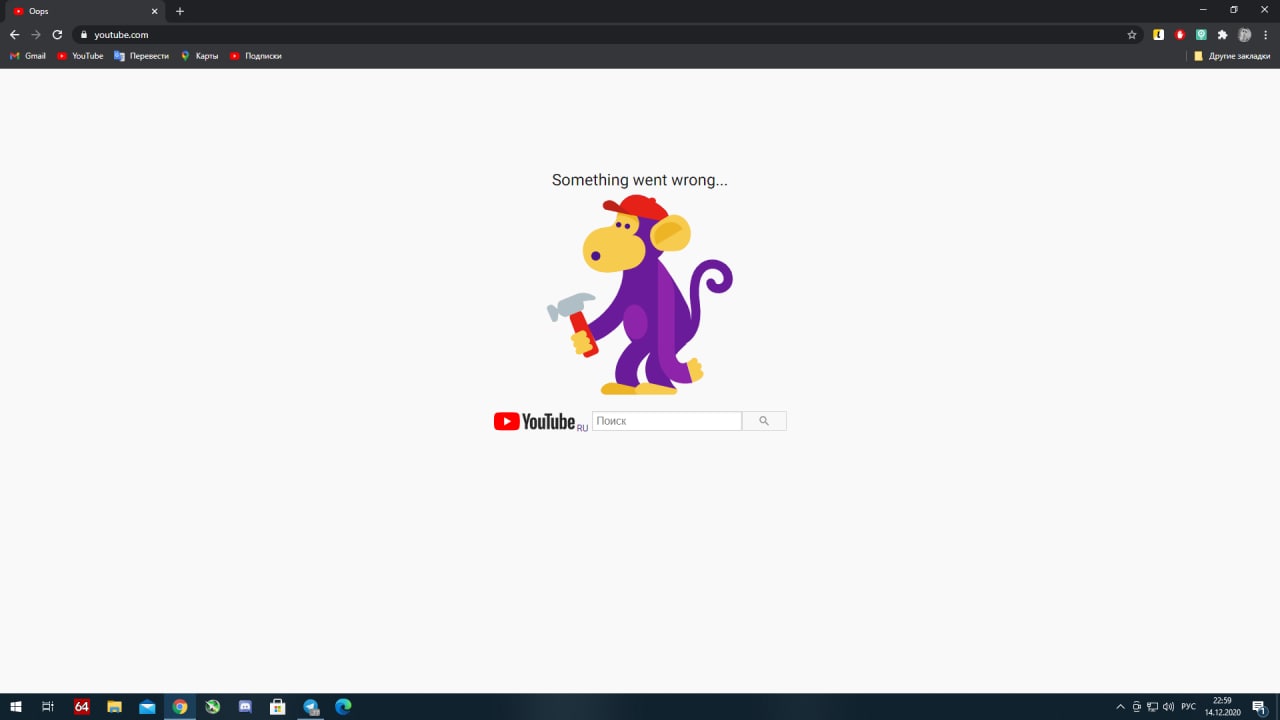Open File Explorer from the taskbar
This screenshot has height=720, width=1280.
(114, 706)
